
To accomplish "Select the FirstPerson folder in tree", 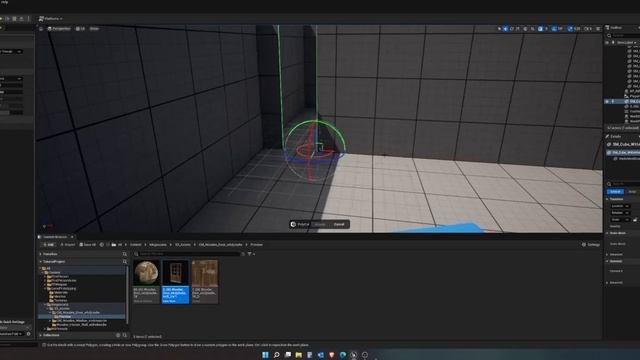I will coord(60,276).
